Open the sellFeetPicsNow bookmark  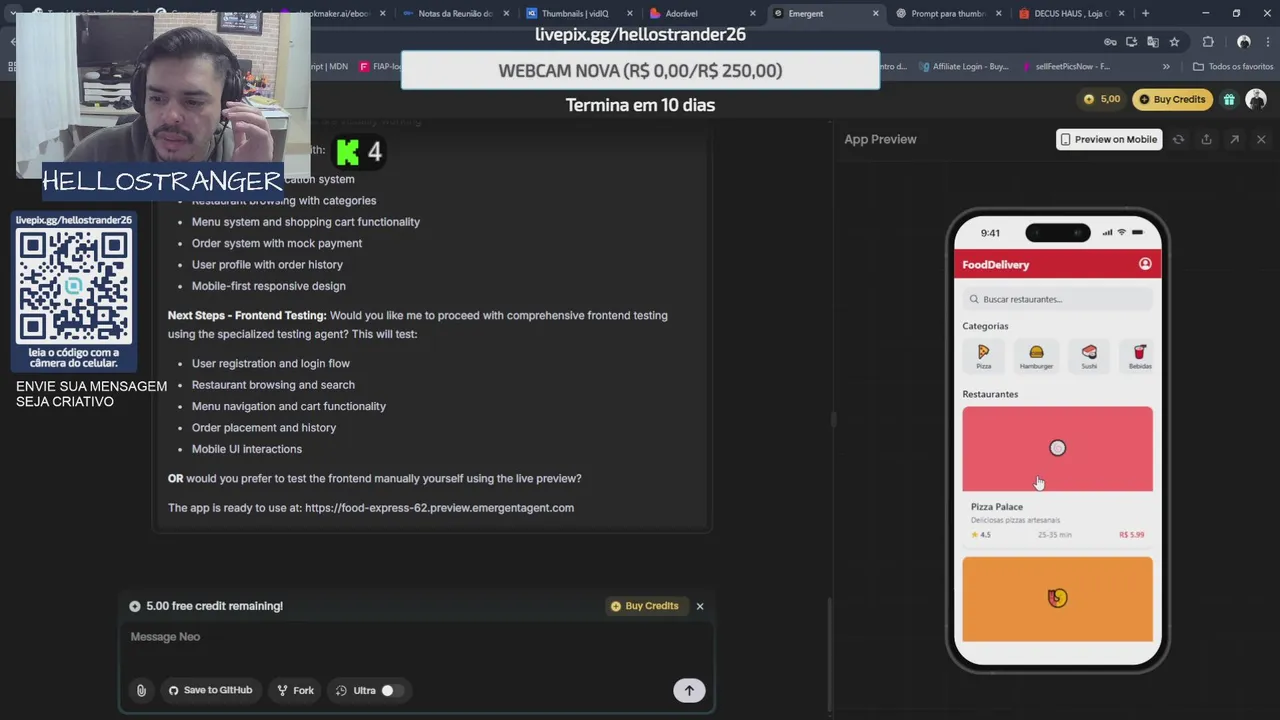pyautogui.click(x=1065, y=67)
